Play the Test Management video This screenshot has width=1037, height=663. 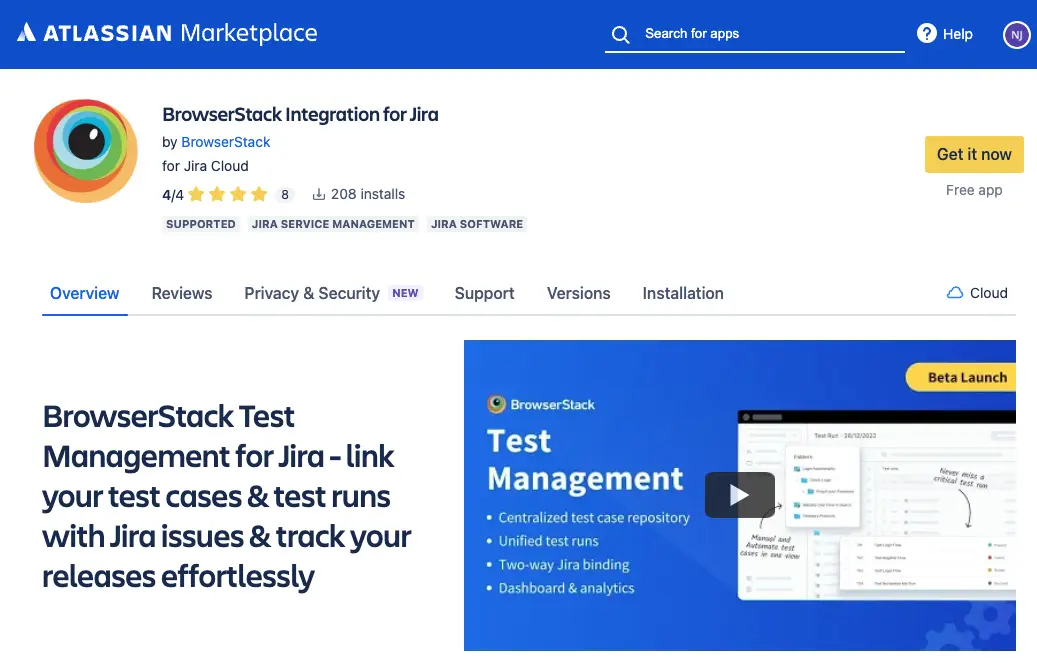click(x=739, y=494)
